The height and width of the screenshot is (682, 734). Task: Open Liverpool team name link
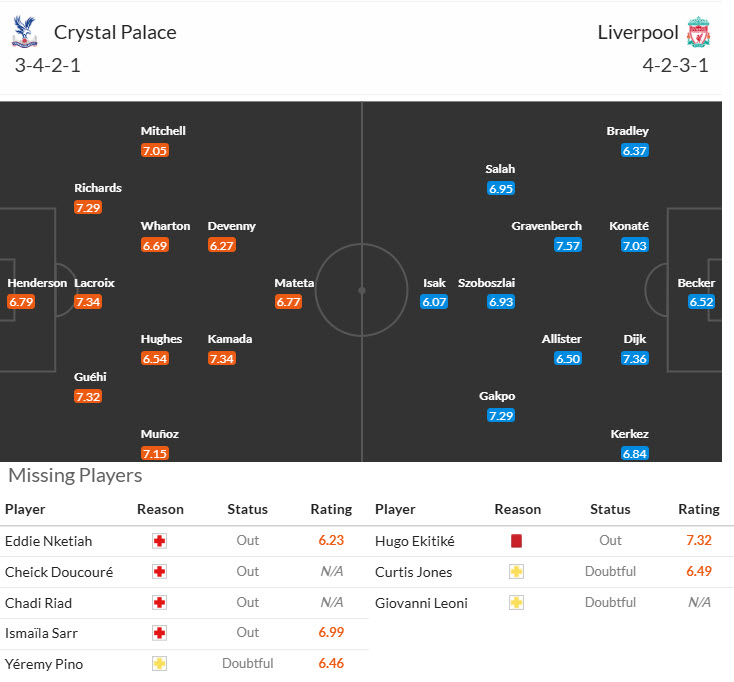(636, 33)
